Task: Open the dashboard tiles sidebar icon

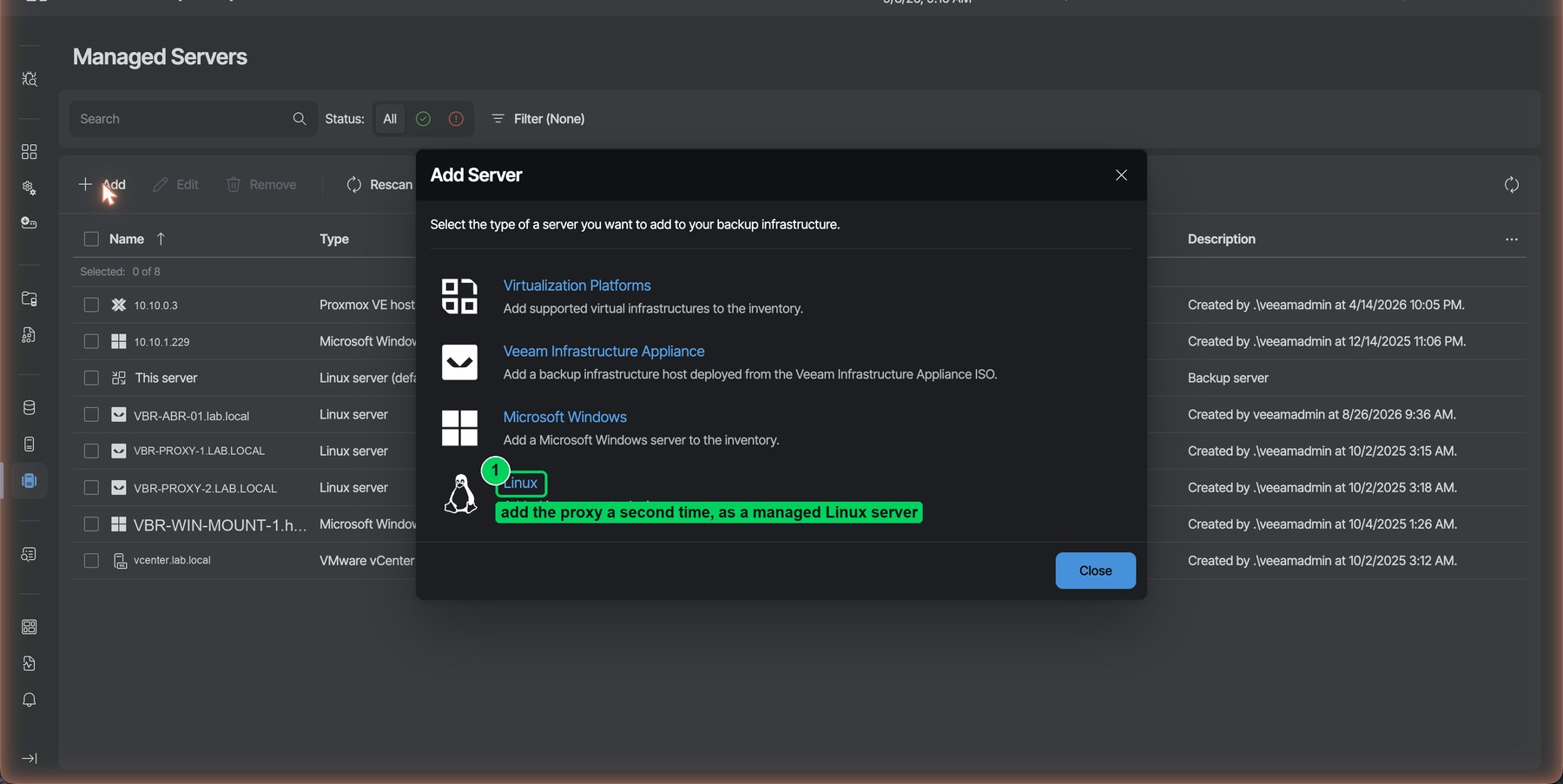Action: point(29,152)
